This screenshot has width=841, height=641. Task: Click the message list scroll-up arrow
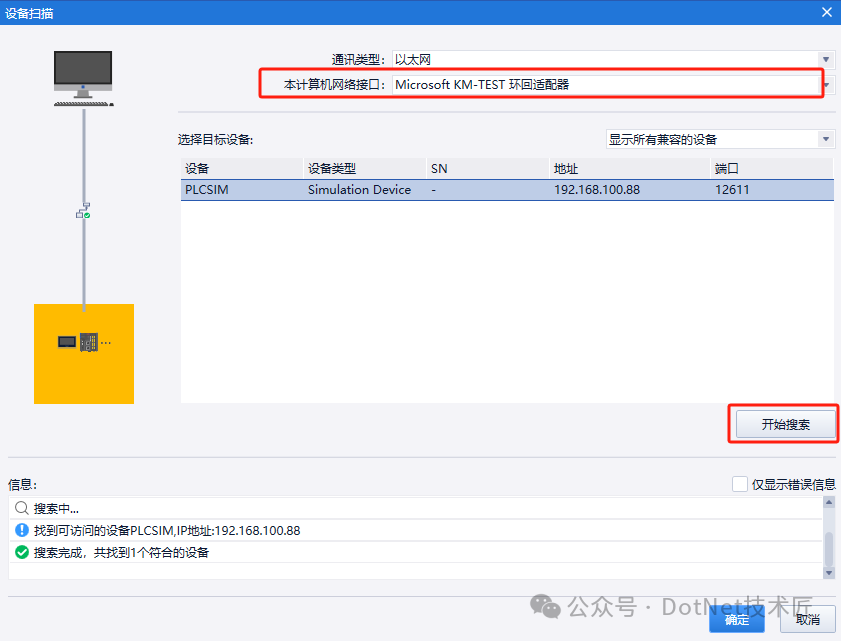point(829,503)
